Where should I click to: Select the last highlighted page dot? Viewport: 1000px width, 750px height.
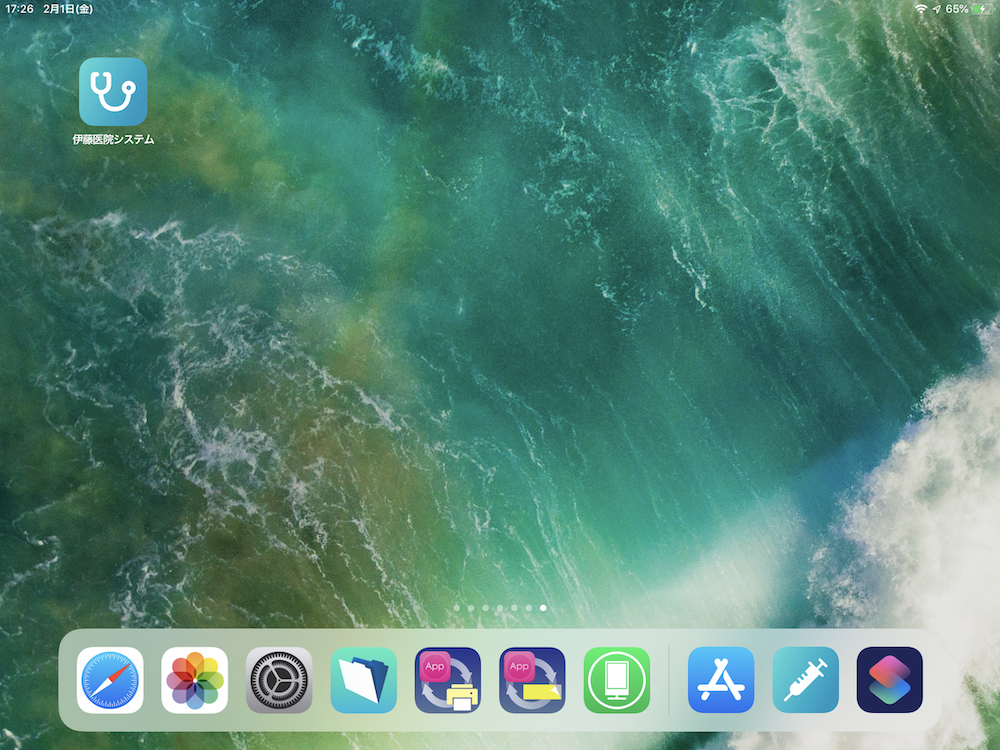(543, 608)
